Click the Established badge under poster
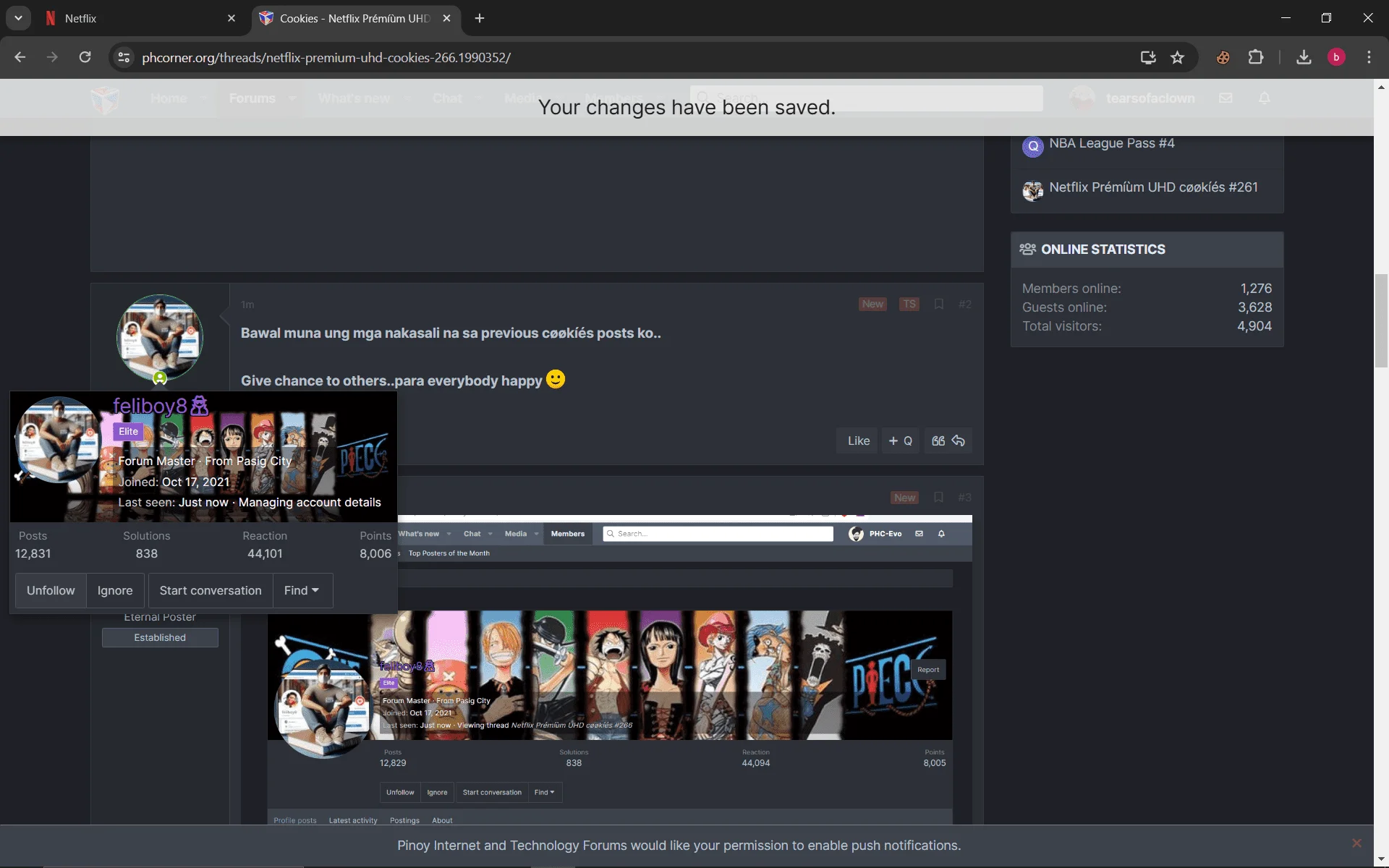 pos(160,638)
